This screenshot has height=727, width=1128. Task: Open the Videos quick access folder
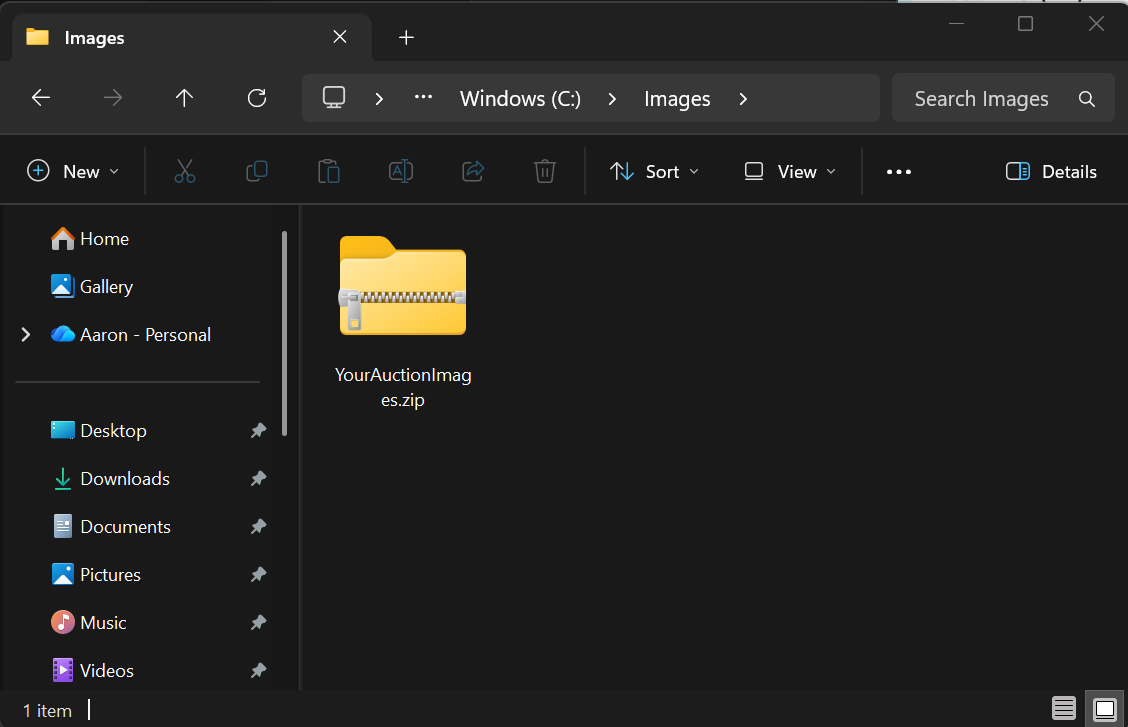[x=92, y=670]
